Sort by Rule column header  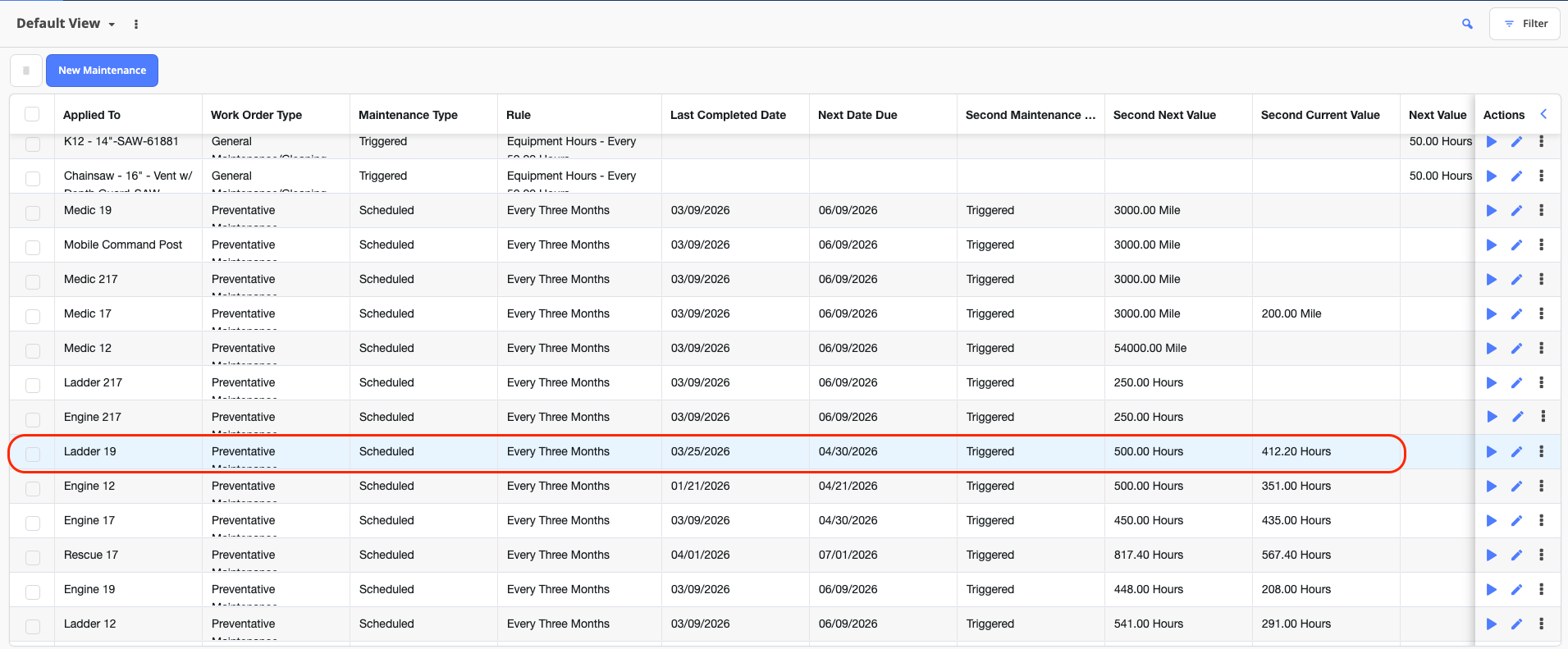point(519,115)
